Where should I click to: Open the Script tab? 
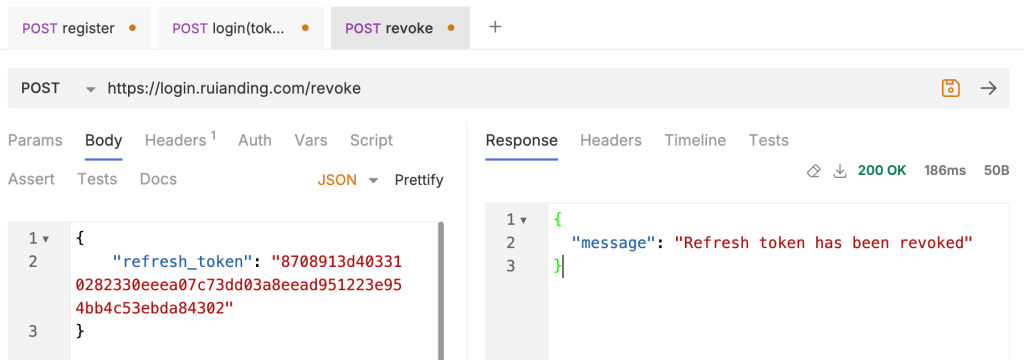coord(372,140)
